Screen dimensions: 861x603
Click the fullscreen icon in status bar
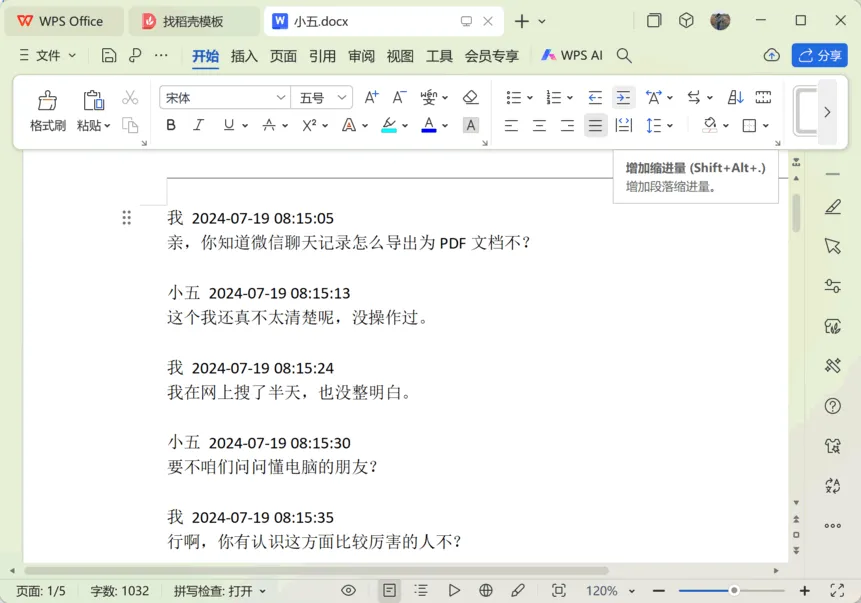[837, 590]
